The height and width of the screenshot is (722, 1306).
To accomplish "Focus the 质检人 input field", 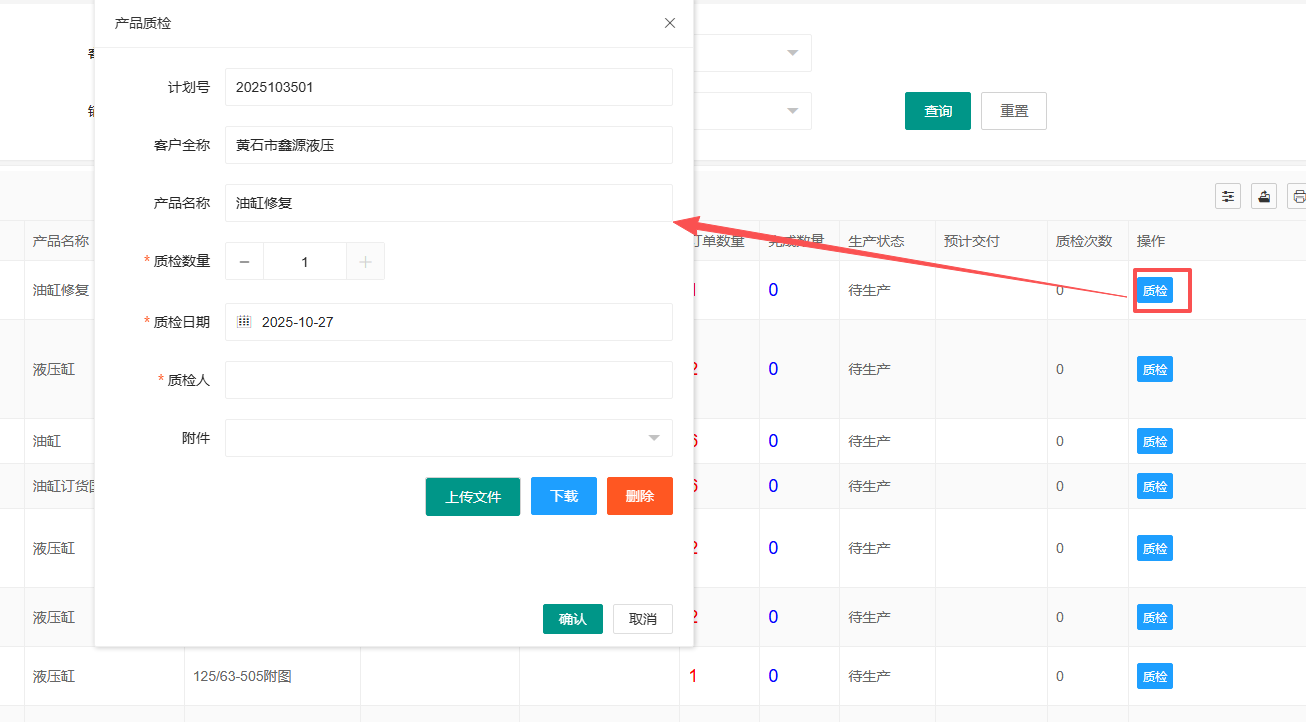I will (448, 380).
